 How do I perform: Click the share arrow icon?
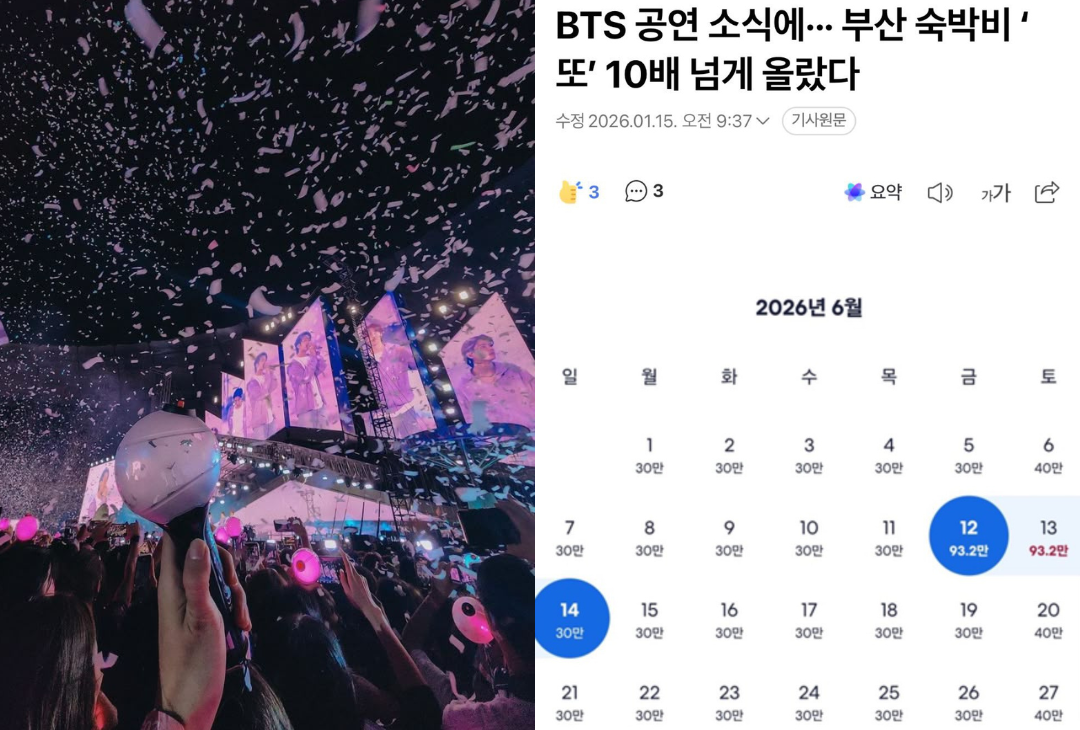(1046, 192)
